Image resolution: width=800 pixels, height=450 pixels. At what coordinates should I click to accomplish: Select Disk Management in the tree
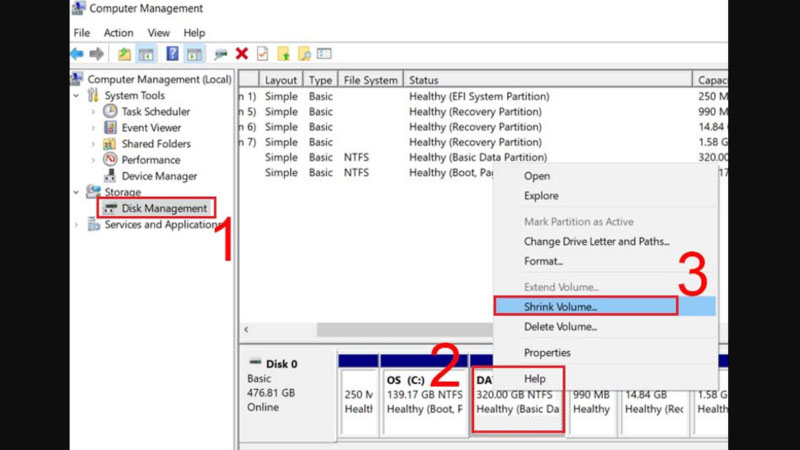click(x=164, y=208)
